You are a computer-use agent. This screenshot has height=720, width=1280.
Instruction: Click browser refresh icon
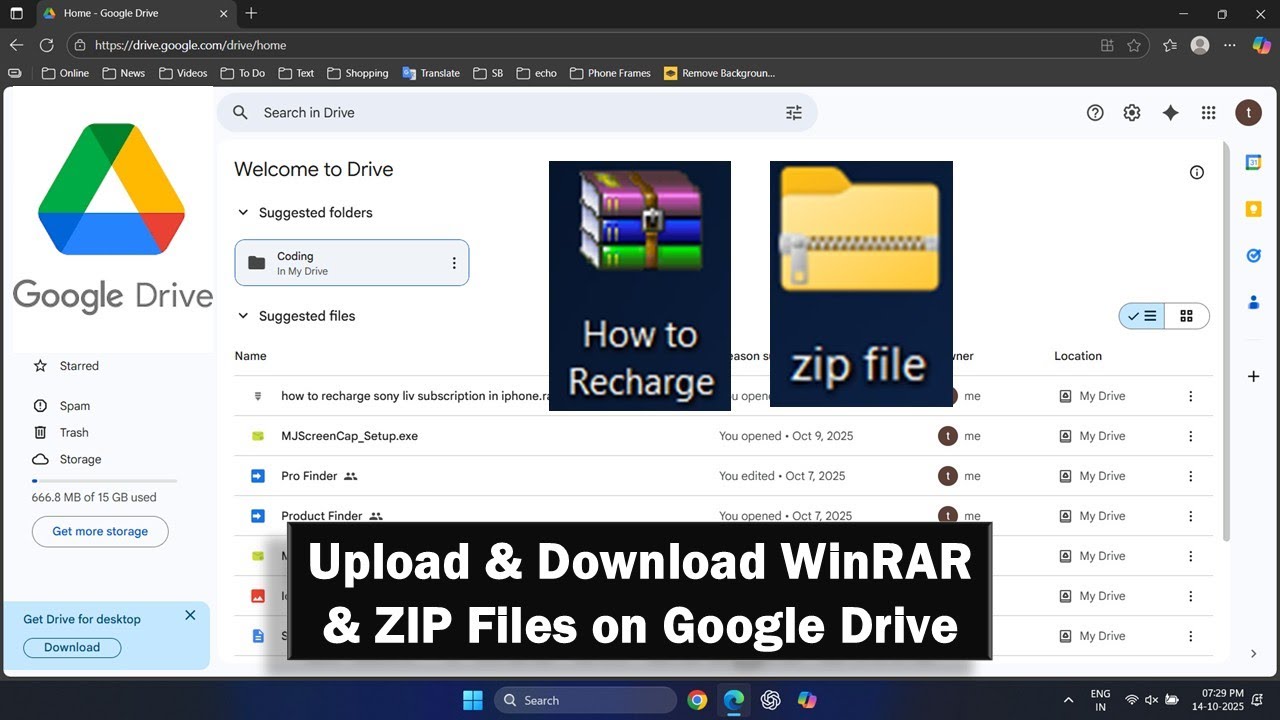click(x=46, y=45)
